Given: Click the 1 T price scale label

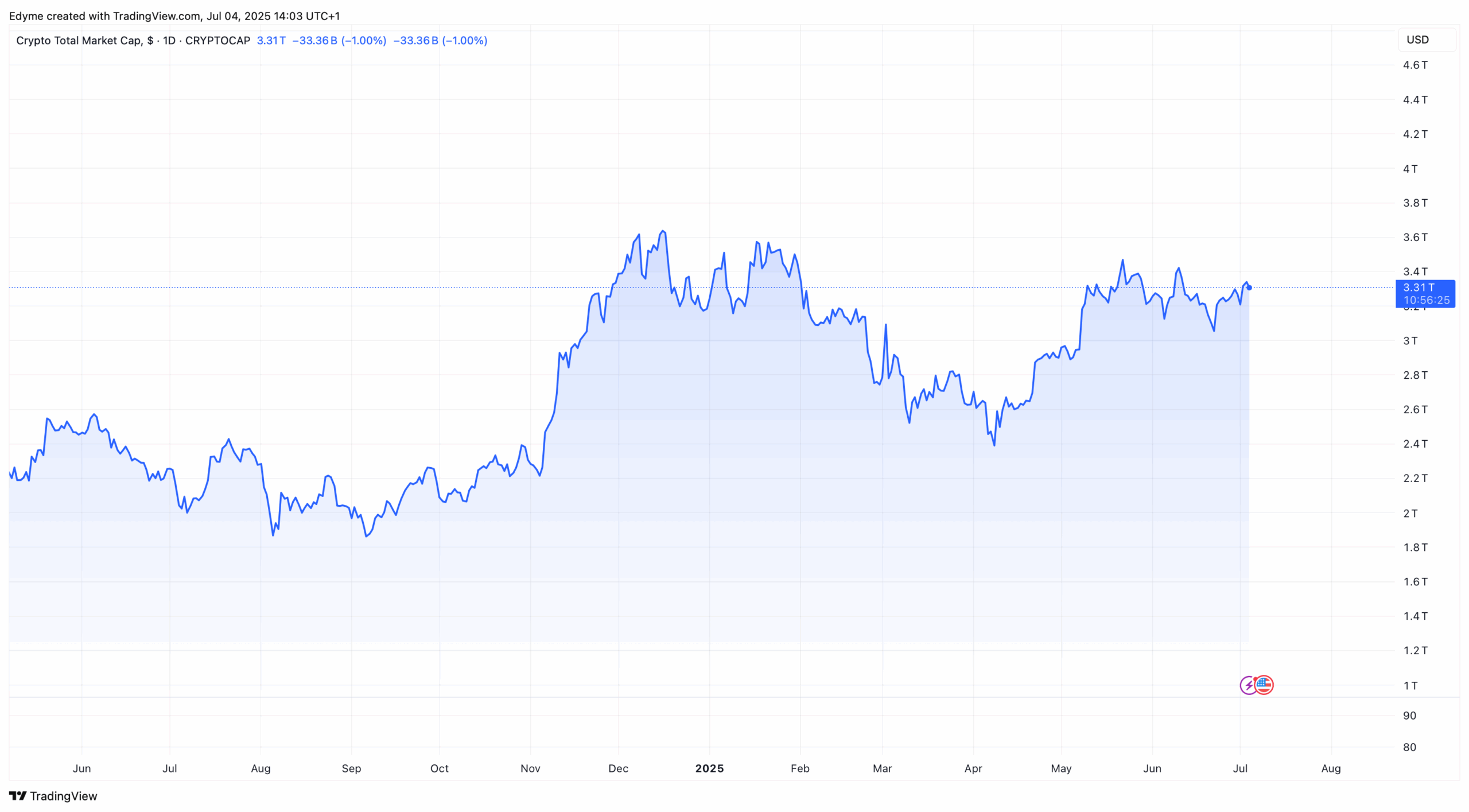Looking at the screenshot, I should 1410,685.
